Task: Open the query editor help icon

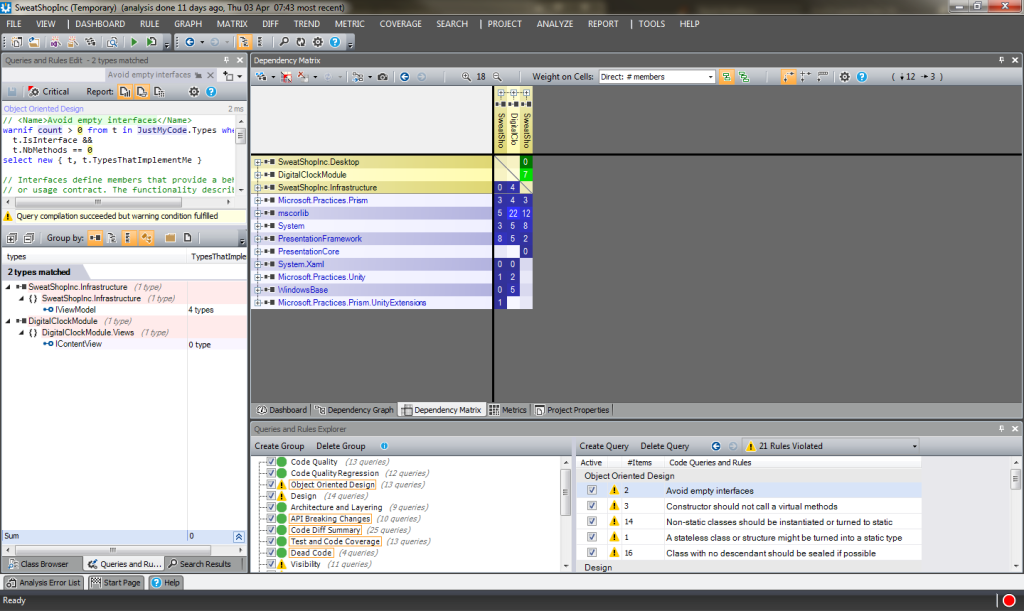Action: pyautogui.click(x=211, y=91)
